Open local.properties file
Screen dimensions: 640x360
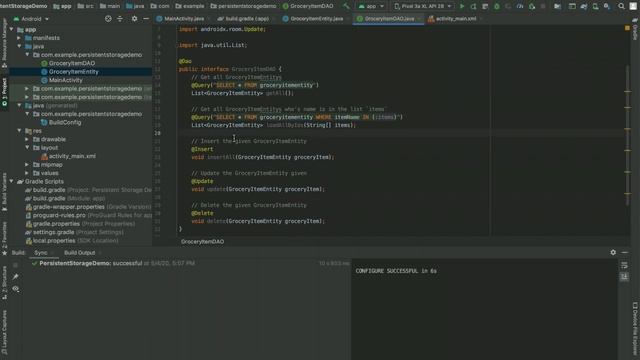(x=54, y=241)
